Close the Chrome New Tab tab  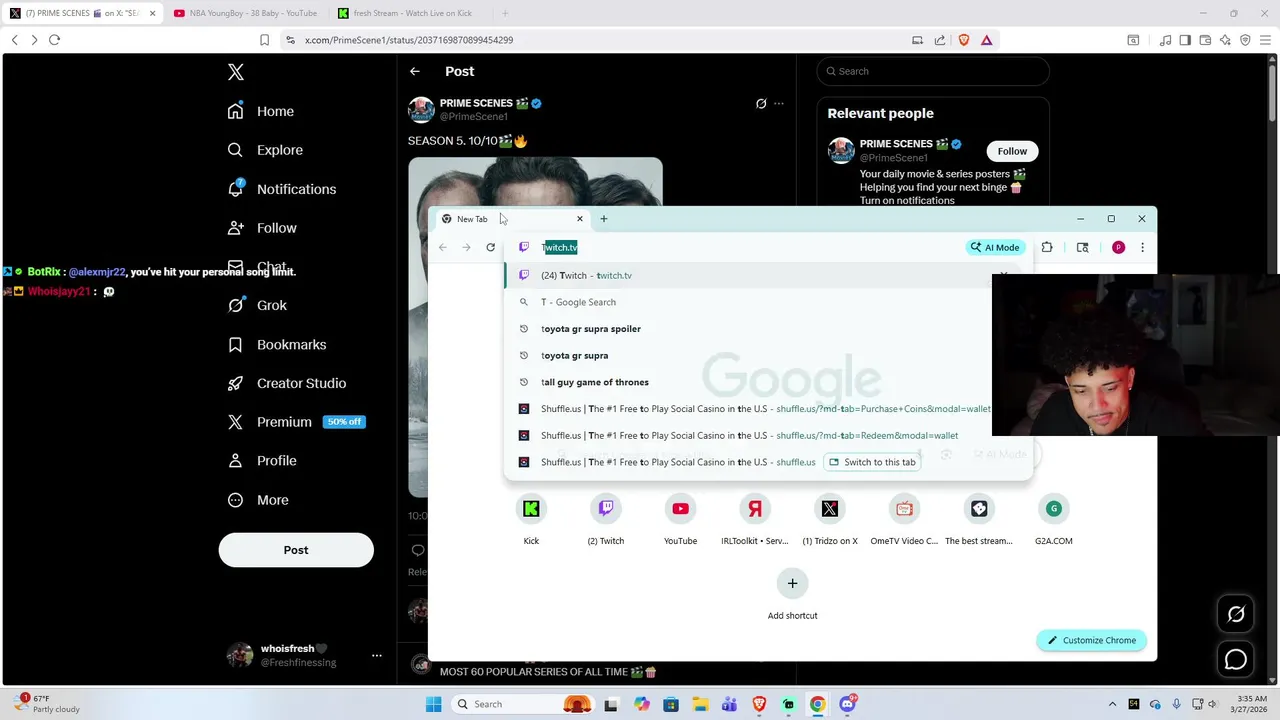(x=579, y=219)
